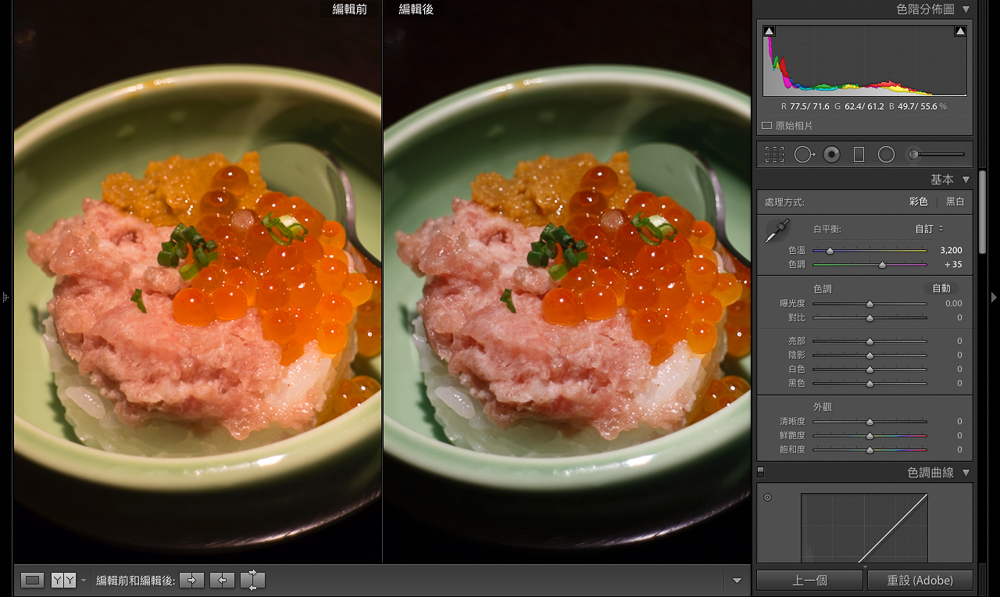
Task: Select the Radial Filter tool
Action: [x=886, y=154]
